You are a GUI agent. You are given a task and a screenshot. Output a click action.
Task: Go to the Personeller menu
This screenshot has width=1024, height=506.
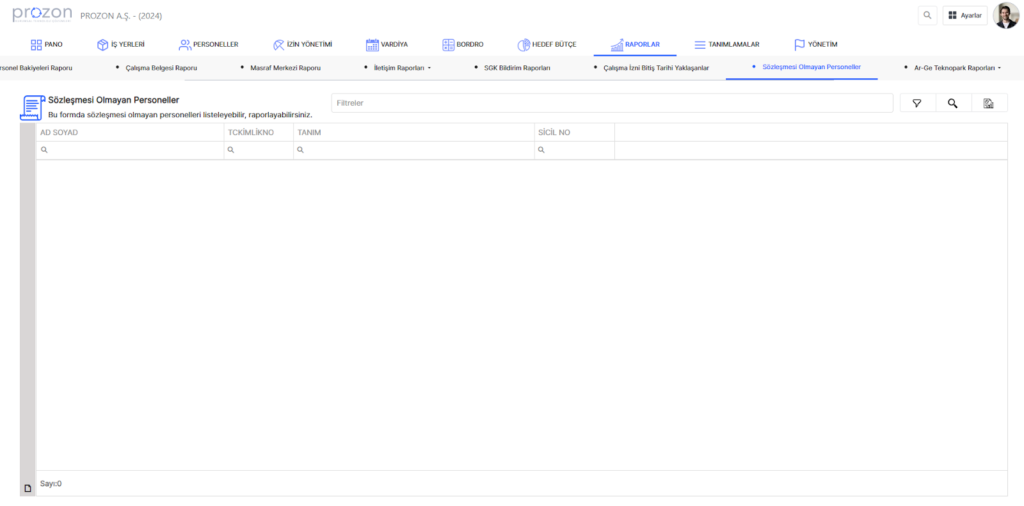tap(208, 45)
